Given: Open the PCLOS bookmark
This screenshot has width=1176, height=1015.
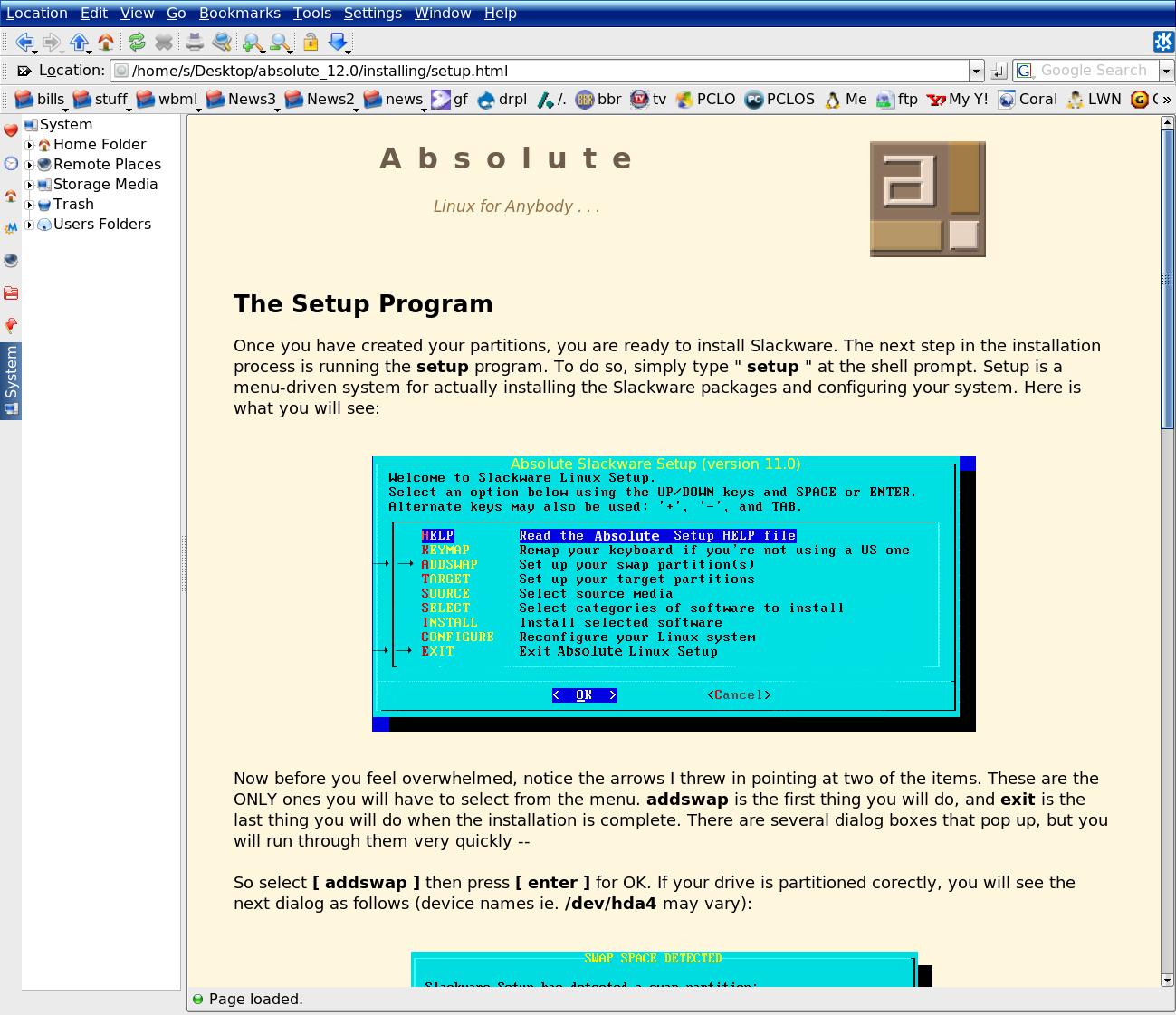Looking at the screenshot, I should 779,100.
